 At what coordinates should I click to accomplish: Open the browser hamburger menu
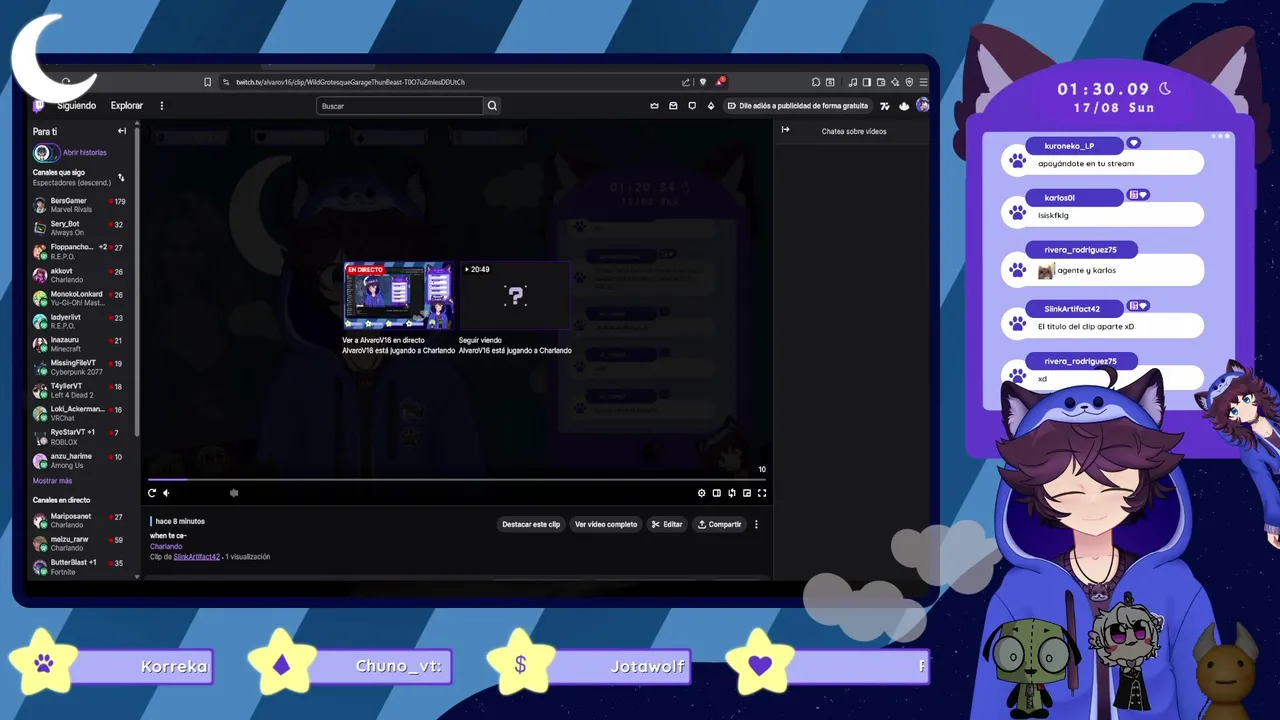click(923, 82)
